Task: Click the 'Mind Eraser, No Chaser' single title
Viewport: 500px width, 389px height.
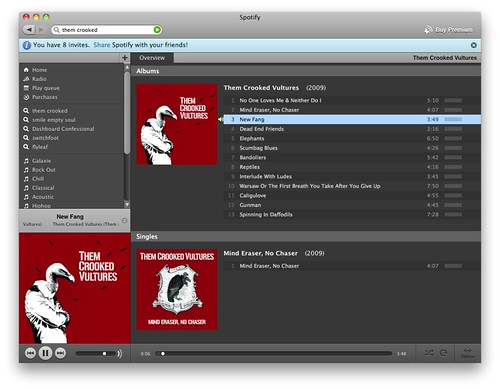Action: coord(260,253)
